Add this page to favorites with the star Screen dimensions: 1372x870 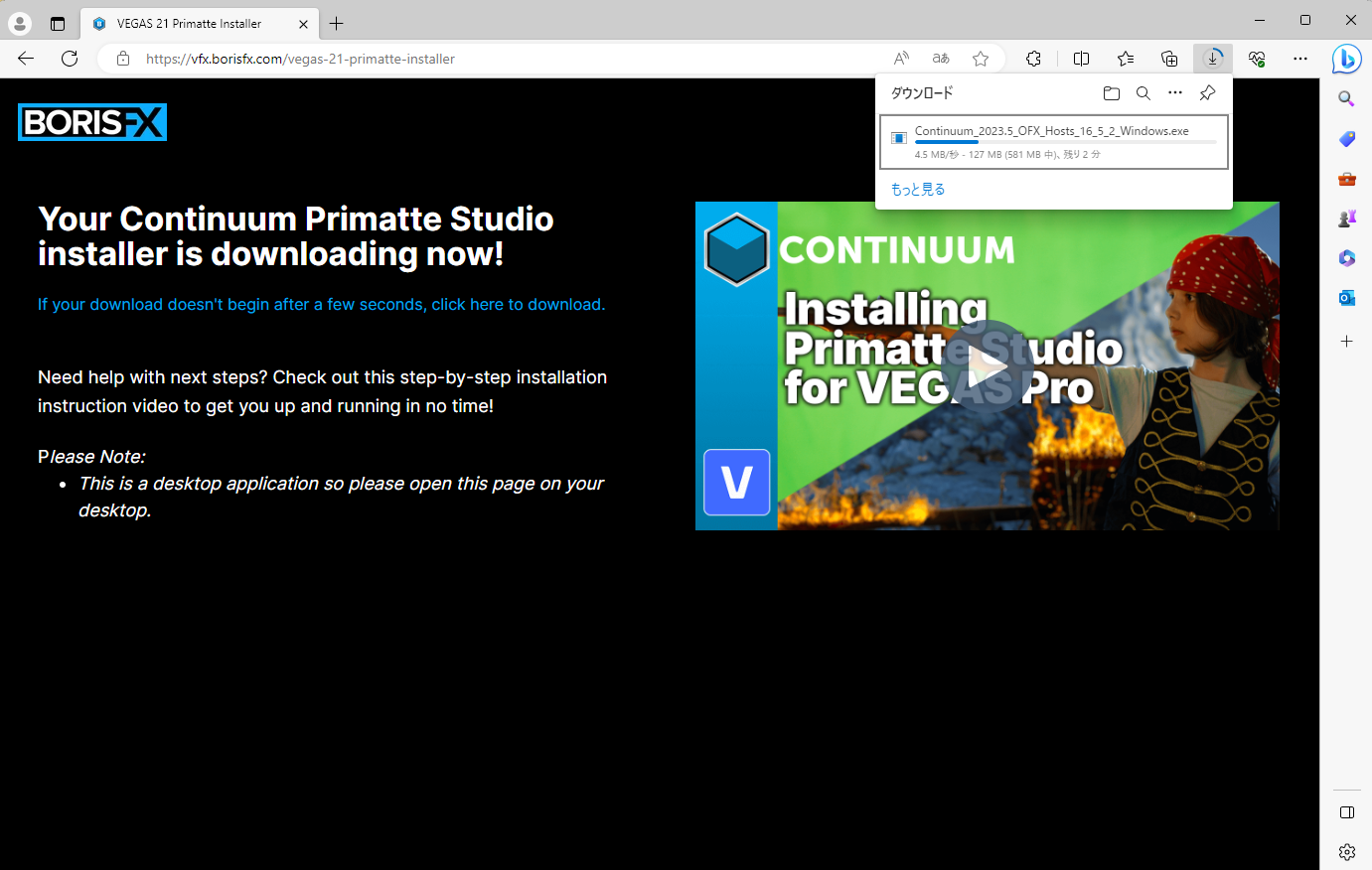click(981, 59)
